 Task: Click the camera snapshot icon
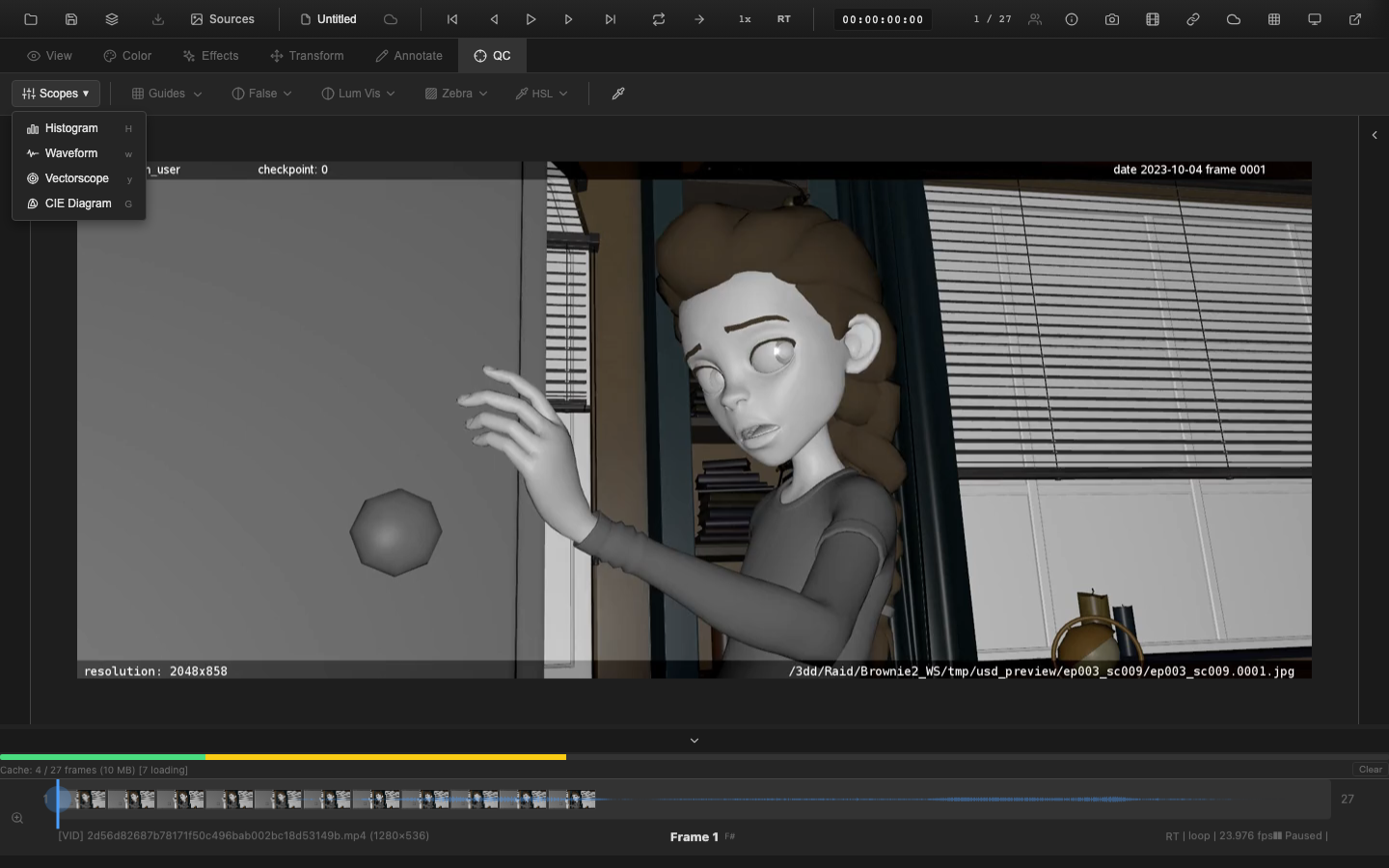pyautogui.click(x=1111, y=19)
